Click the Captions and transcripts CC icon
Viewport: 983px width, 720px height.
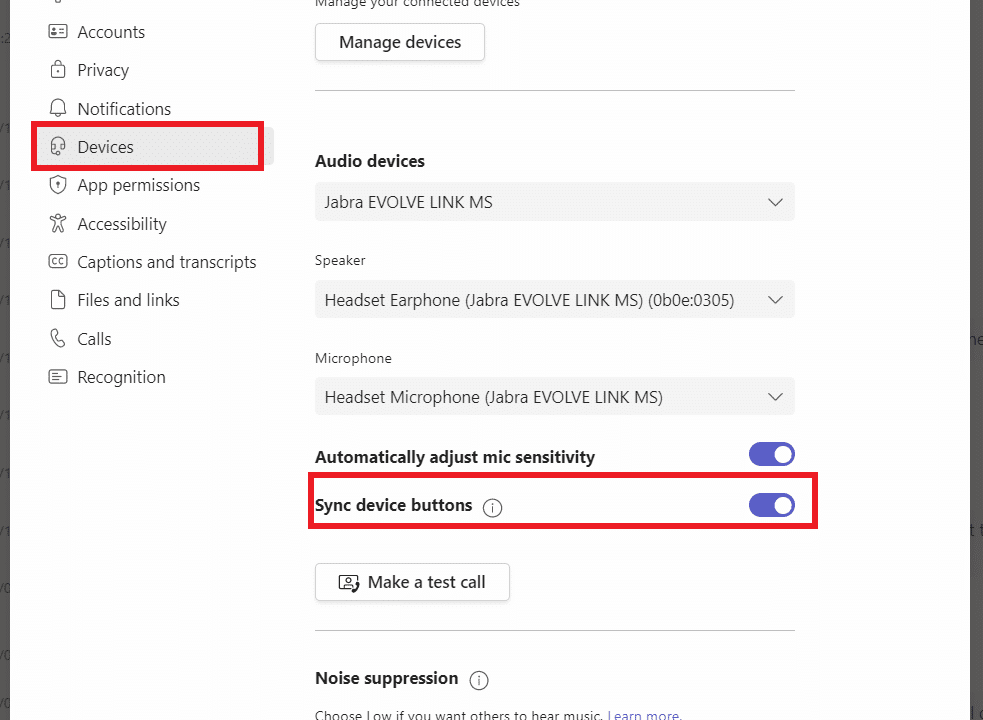point(57,261)
